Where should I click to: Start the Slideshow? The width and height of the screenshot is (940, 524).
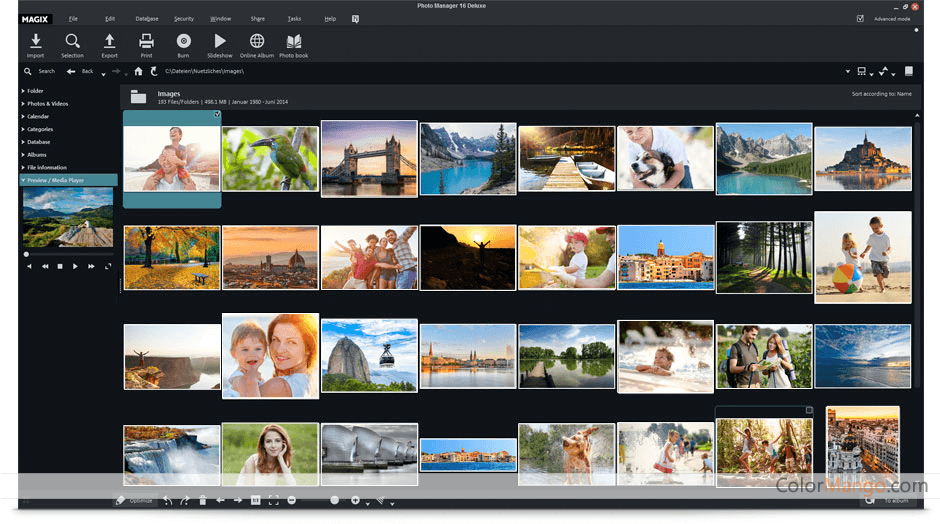219,43
